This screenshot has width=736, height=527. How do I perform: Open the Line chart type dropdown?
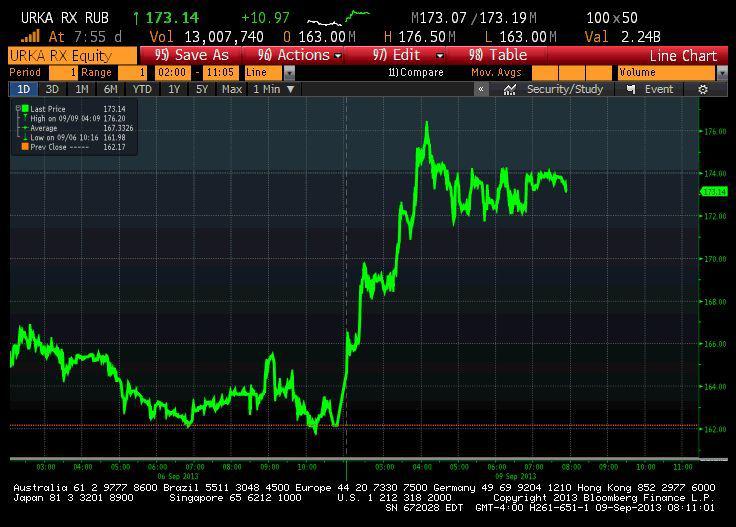[x=290, y=73]
